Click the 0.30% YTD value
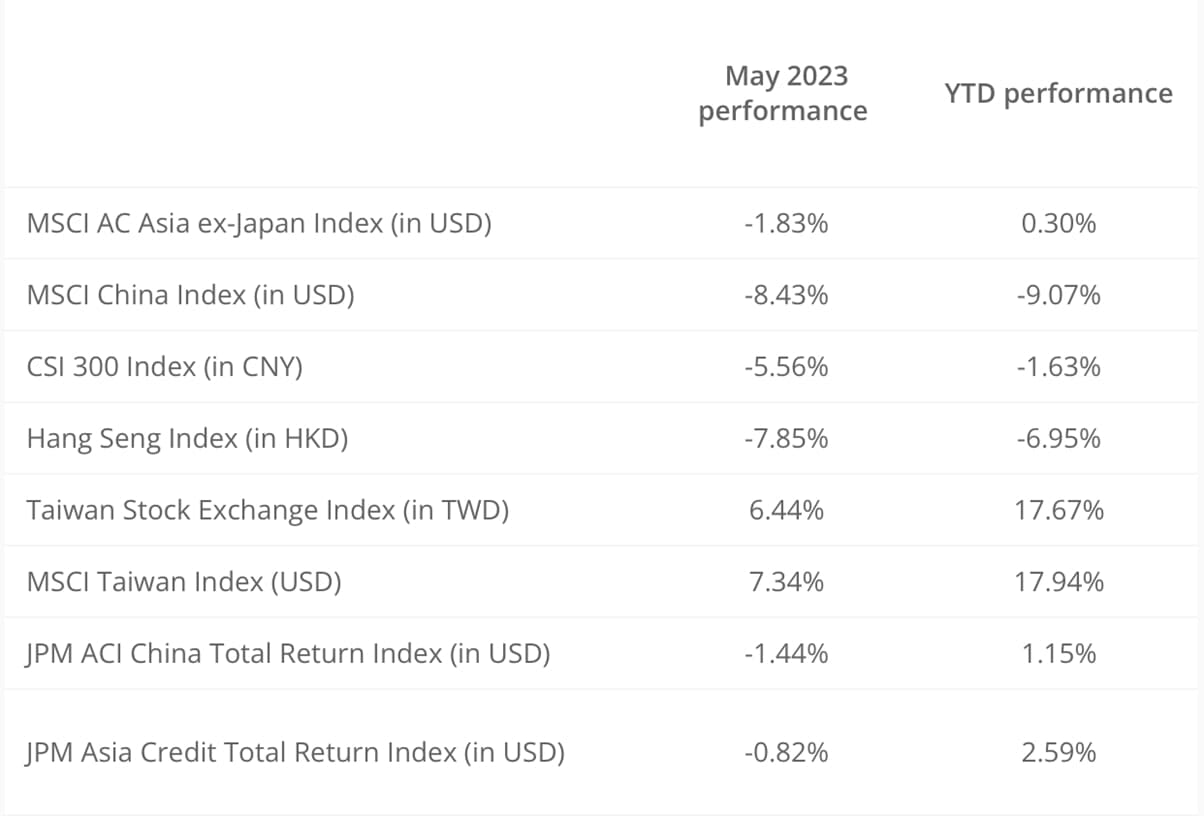The height and width of the screenshot is (816, 1204). (1058, 223)
